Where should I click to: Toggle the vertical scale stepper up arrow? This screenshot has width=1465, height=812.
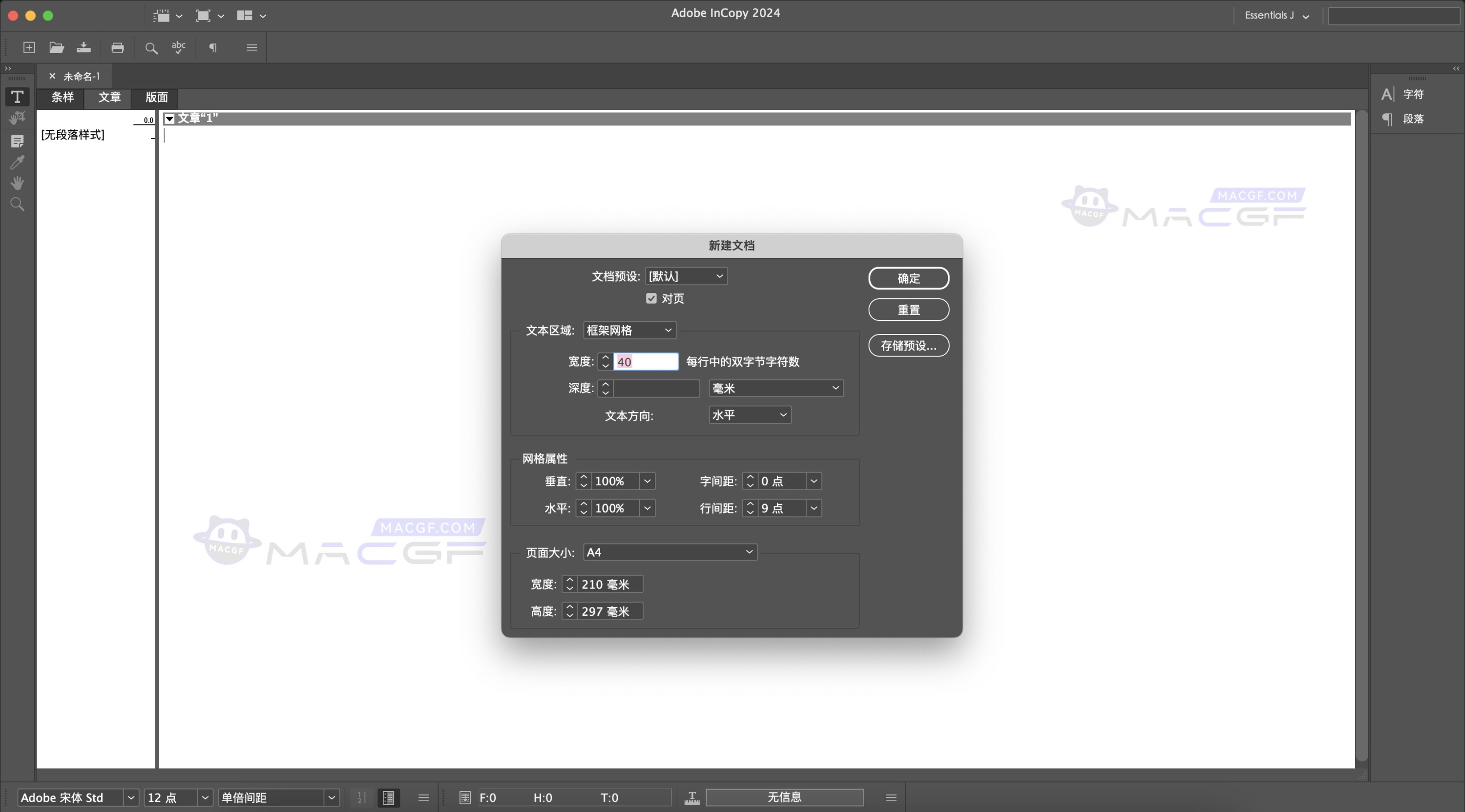click(x=583, y=478)
